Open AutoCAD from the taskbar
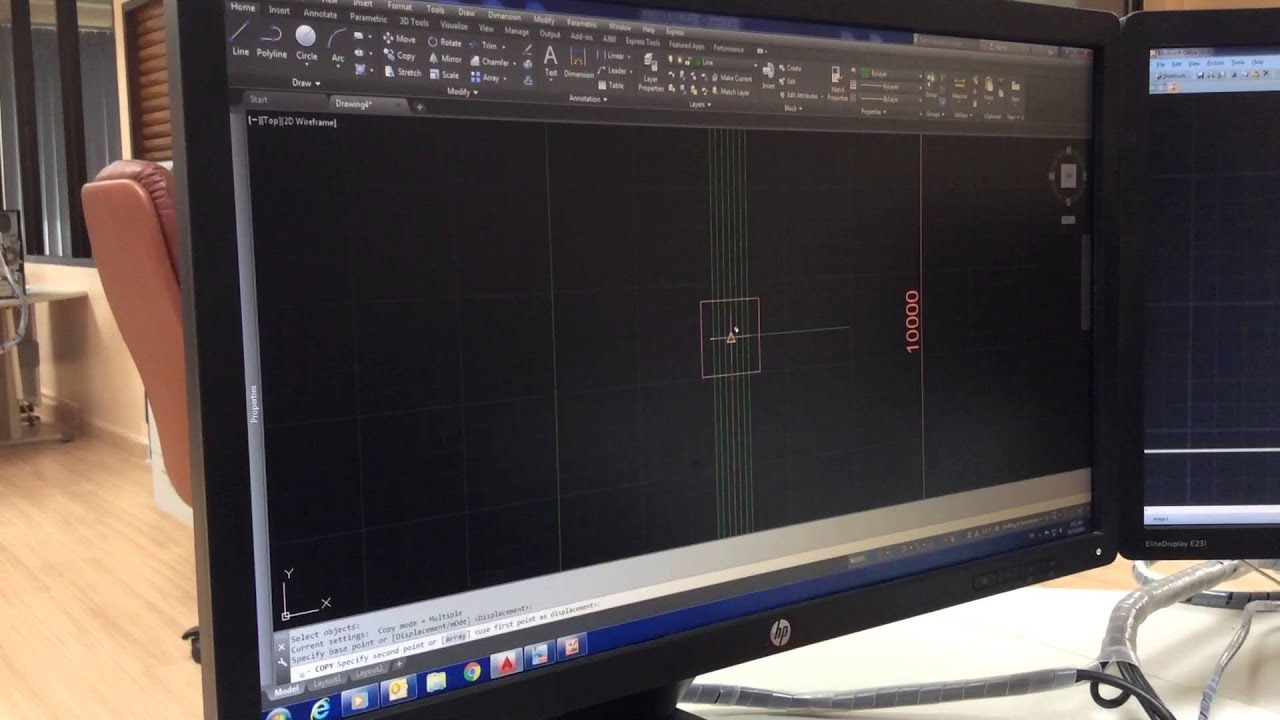The height and width of the screenshot is (720, 1280). [507, 663]
